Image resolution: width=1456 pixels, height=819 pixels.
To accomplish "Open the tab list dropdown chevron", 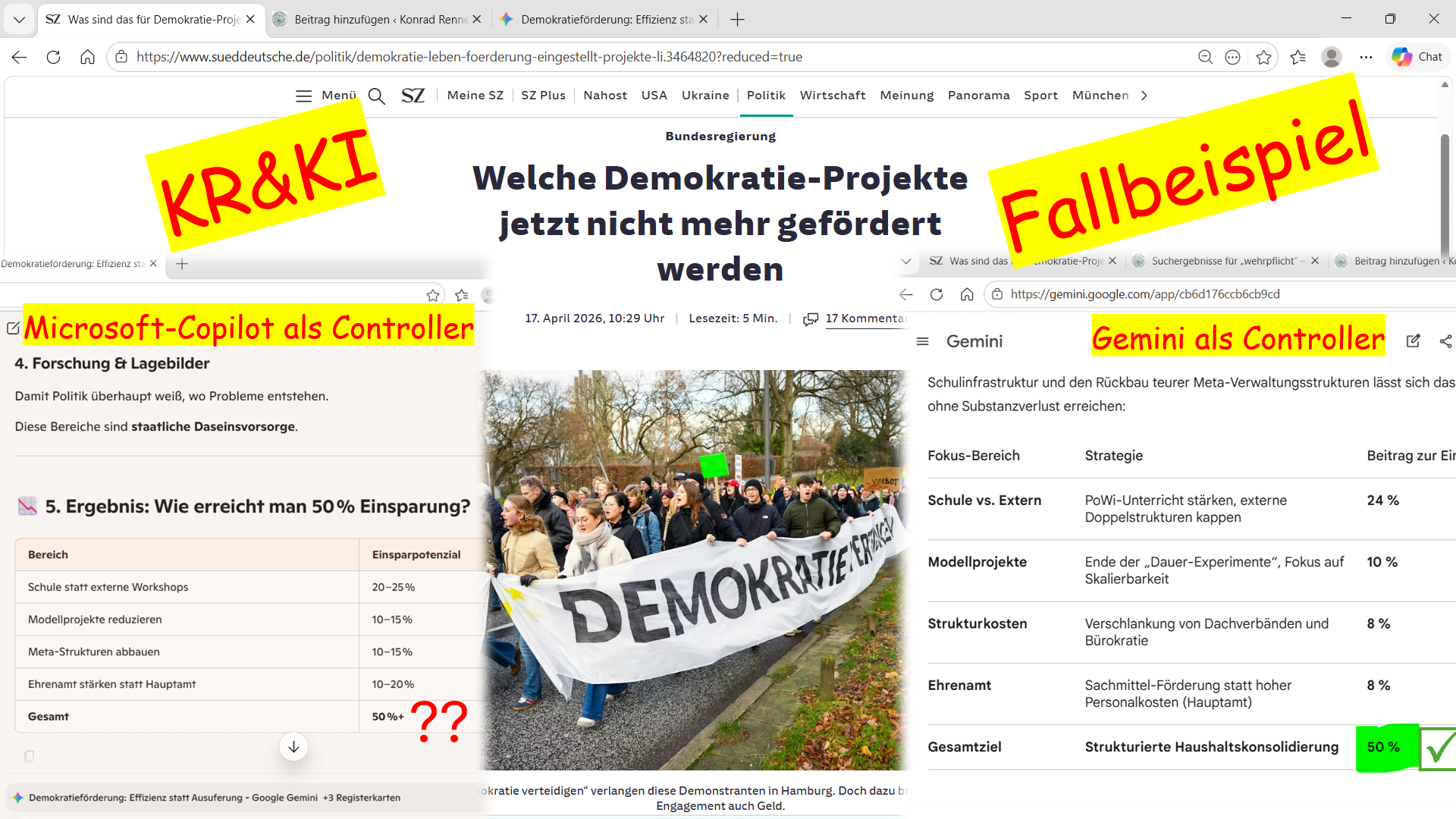I will [19, 19].
